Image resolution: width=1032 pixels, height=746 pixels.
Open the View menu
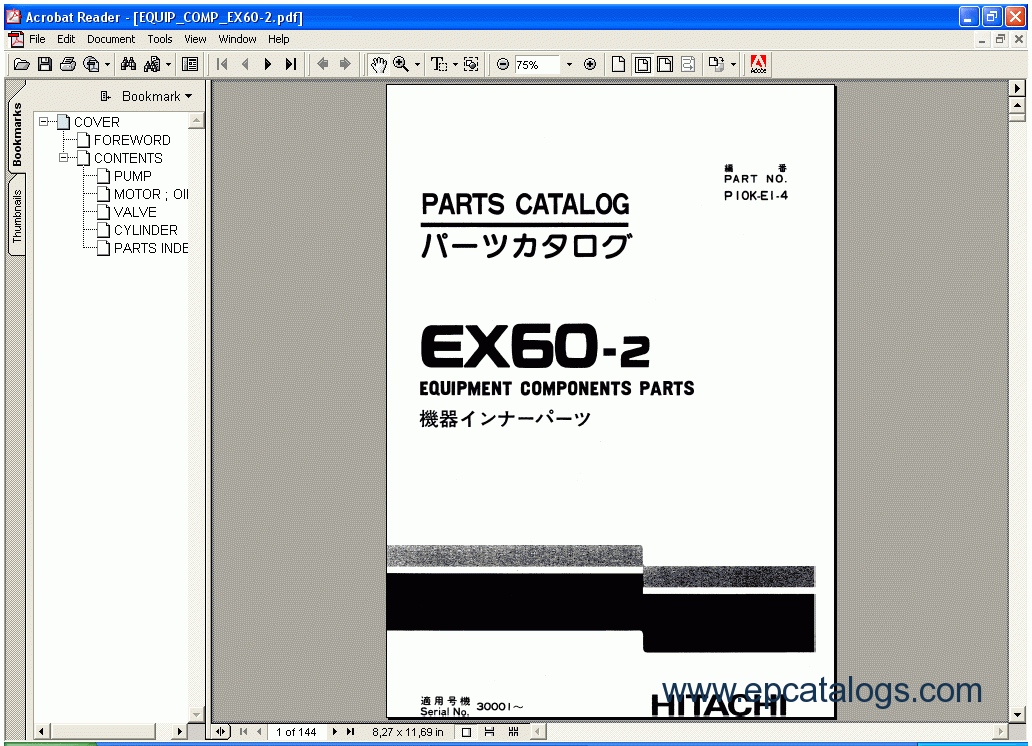pos(195,40)
